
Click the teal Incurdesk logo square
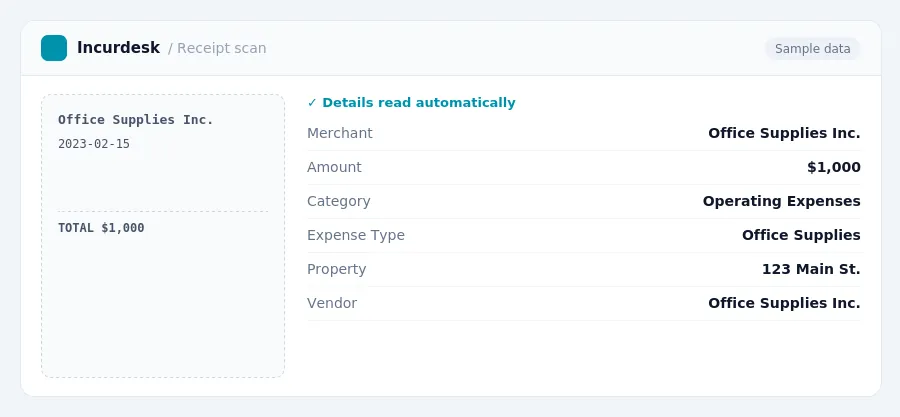click(54, 48)
